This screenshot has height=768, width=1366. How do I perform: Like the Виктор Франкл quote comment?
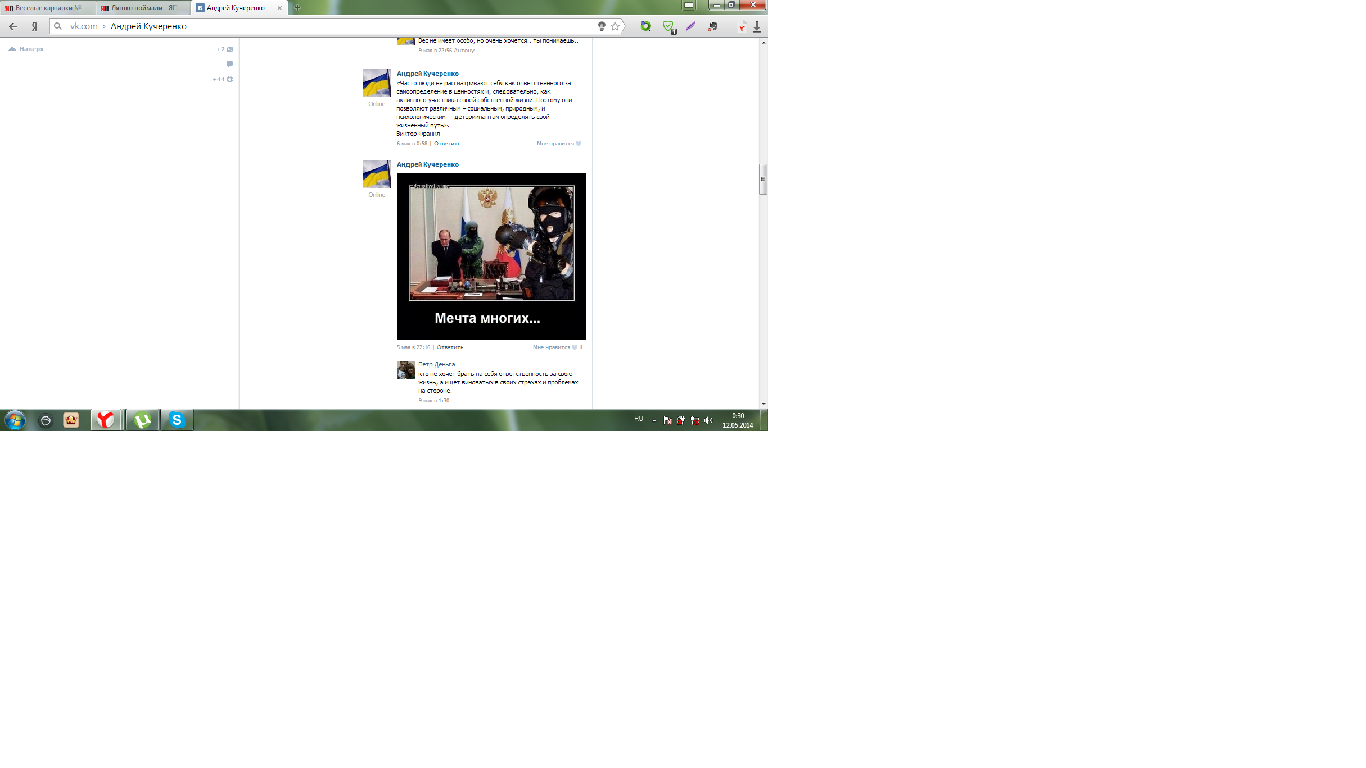(x=559, y=143)
